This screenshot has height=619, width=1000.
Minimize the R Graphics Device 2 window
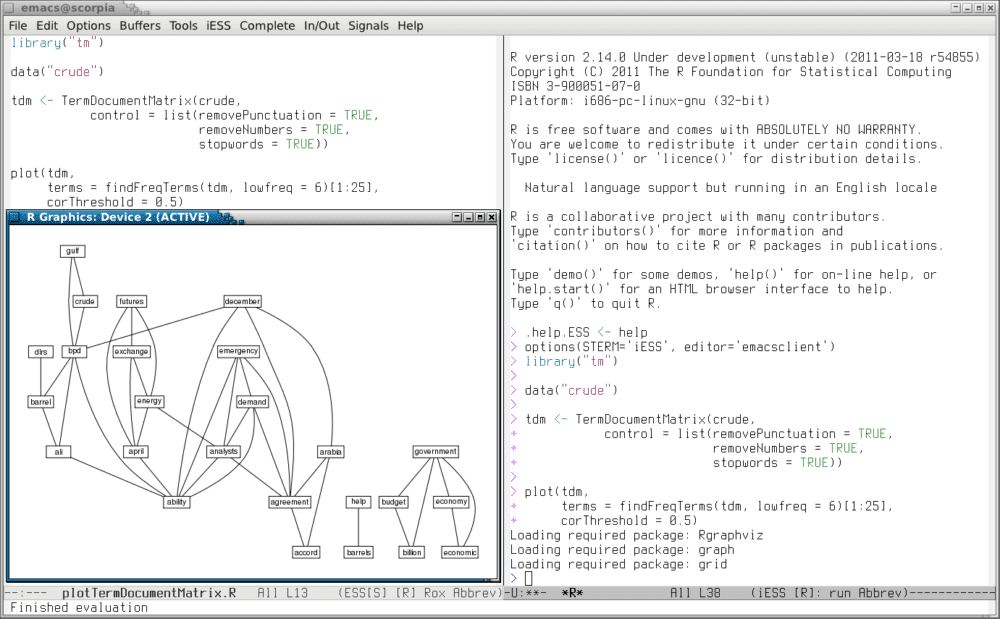tap(468, 217)
